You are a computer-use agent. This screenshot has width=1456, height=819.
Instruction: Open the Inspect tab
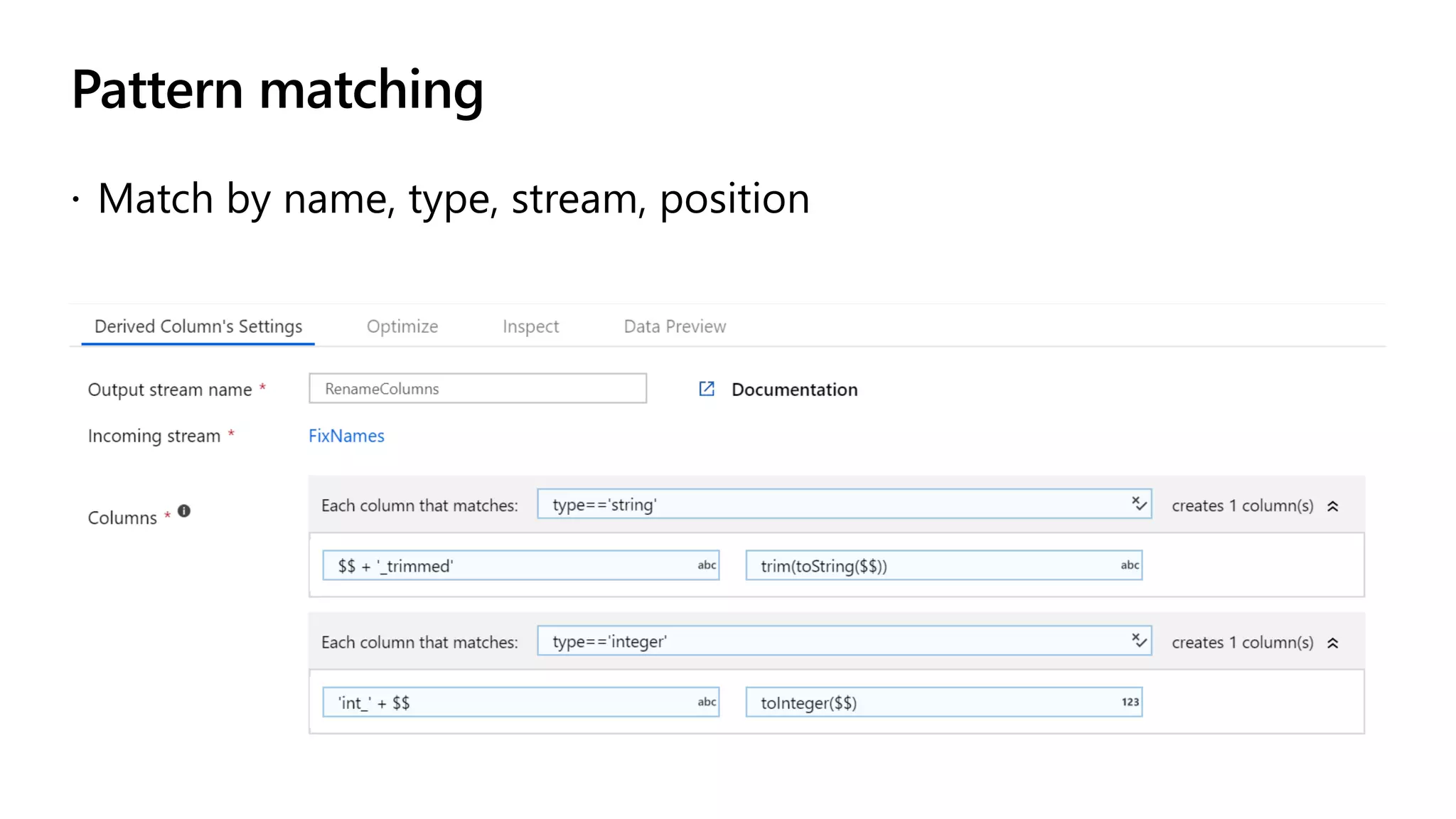530,326
